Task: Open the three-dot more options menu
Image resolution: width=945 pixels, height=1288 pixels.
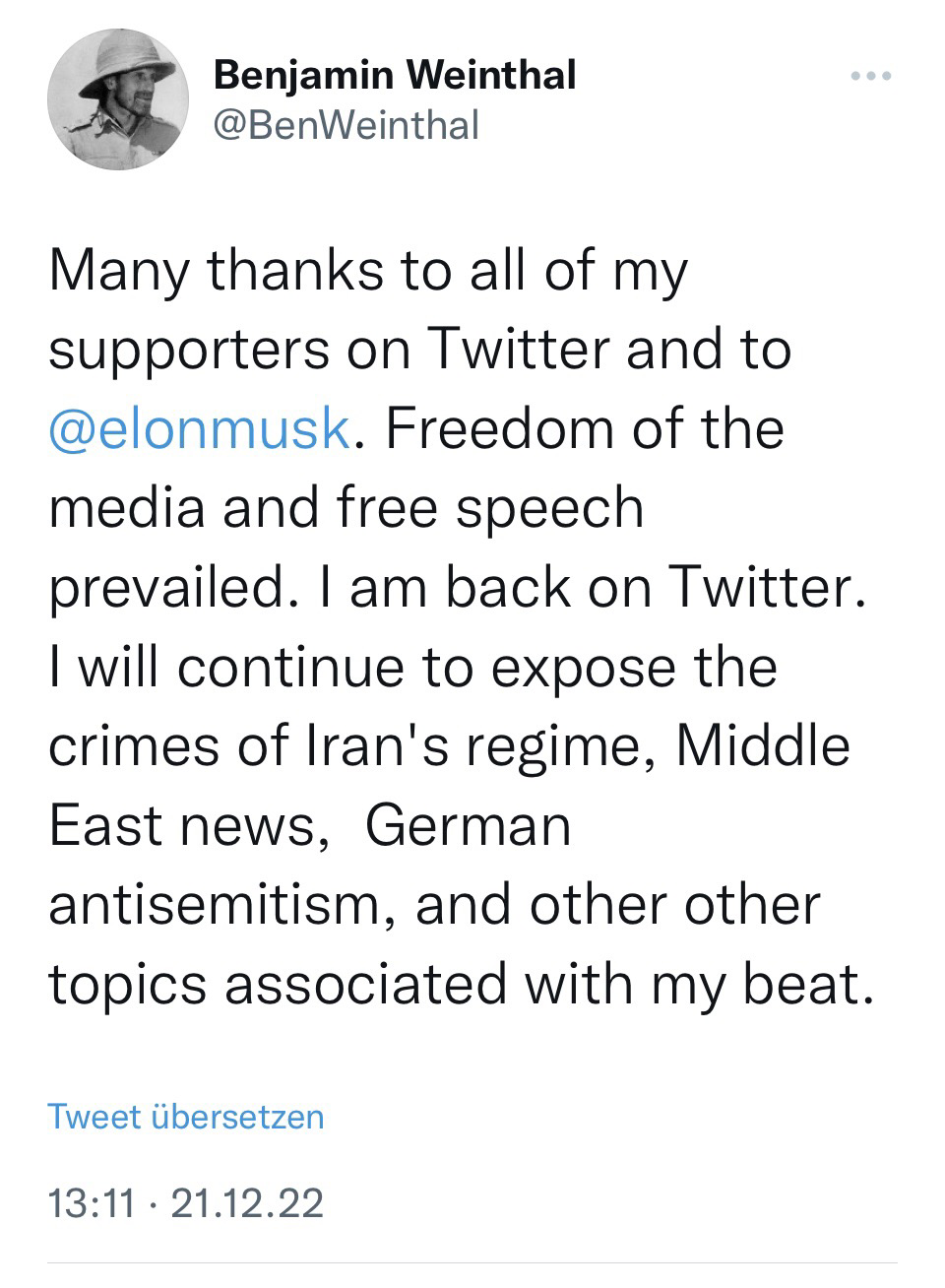Action: coord(872,76)
